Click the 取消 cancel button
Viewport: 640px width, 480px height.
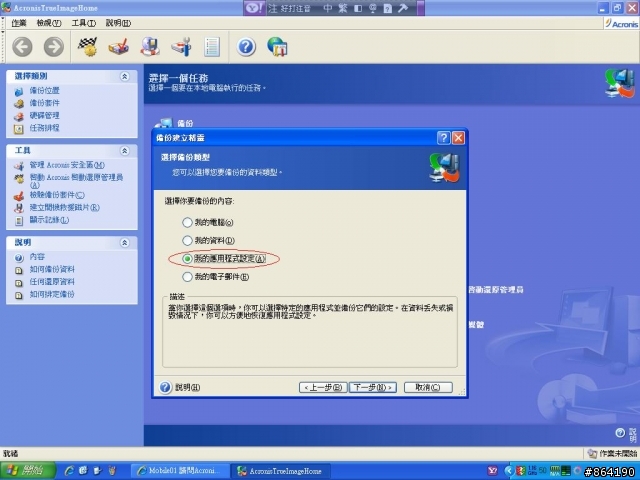[x=428, y=387]
